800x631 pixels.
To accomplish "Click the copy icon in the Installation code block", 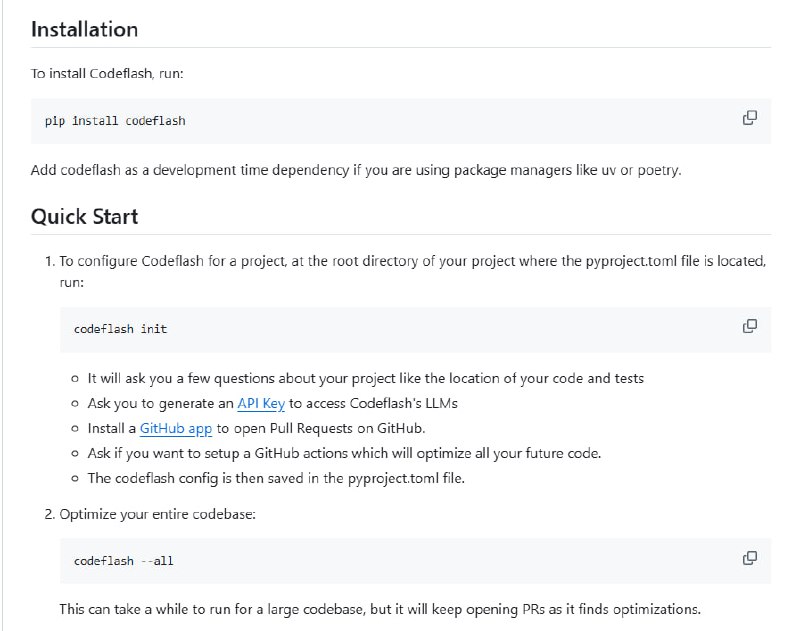I will pos(748,119).
